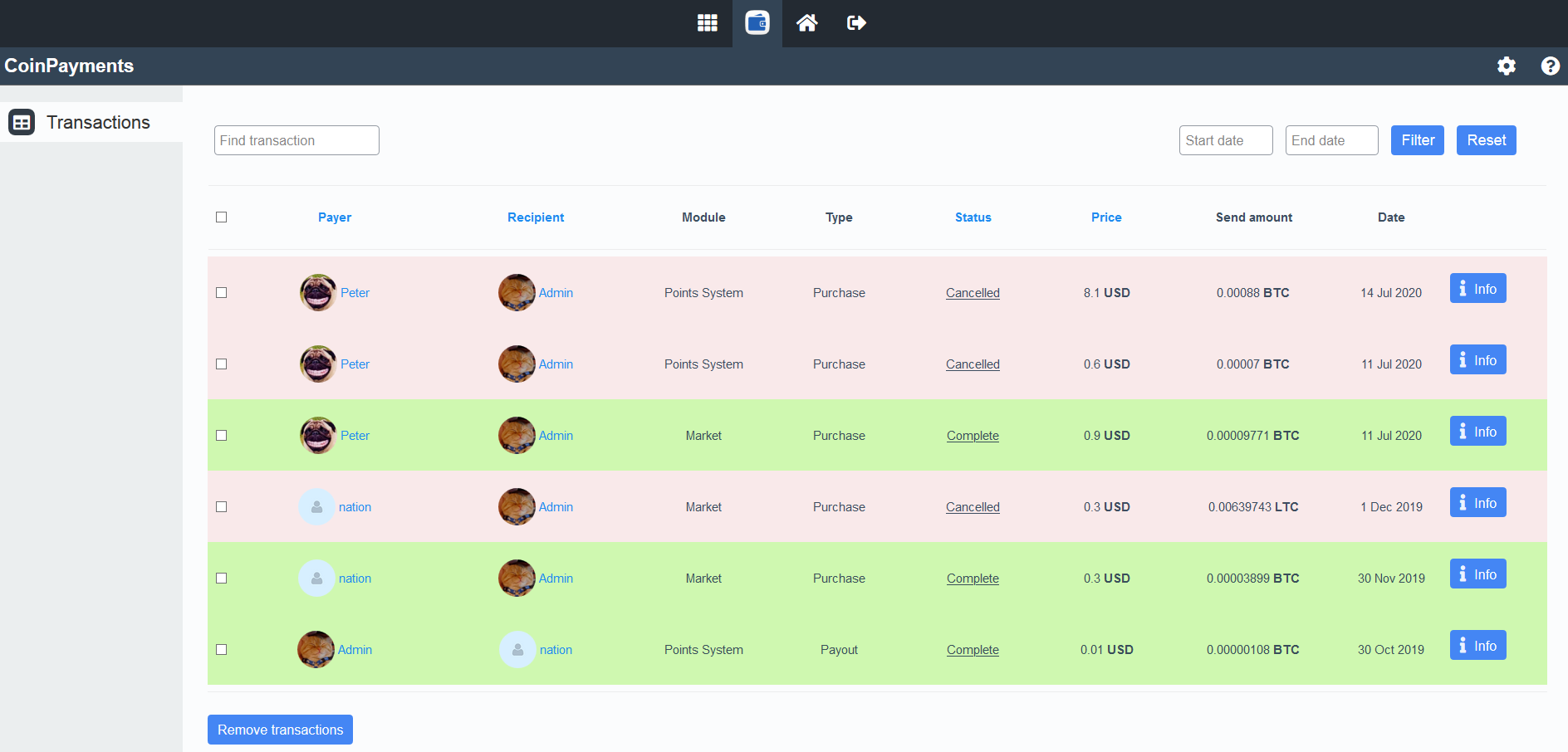Go to home via house icon
The height and width of the screenshot is (752, 1568).
(806, 23)
